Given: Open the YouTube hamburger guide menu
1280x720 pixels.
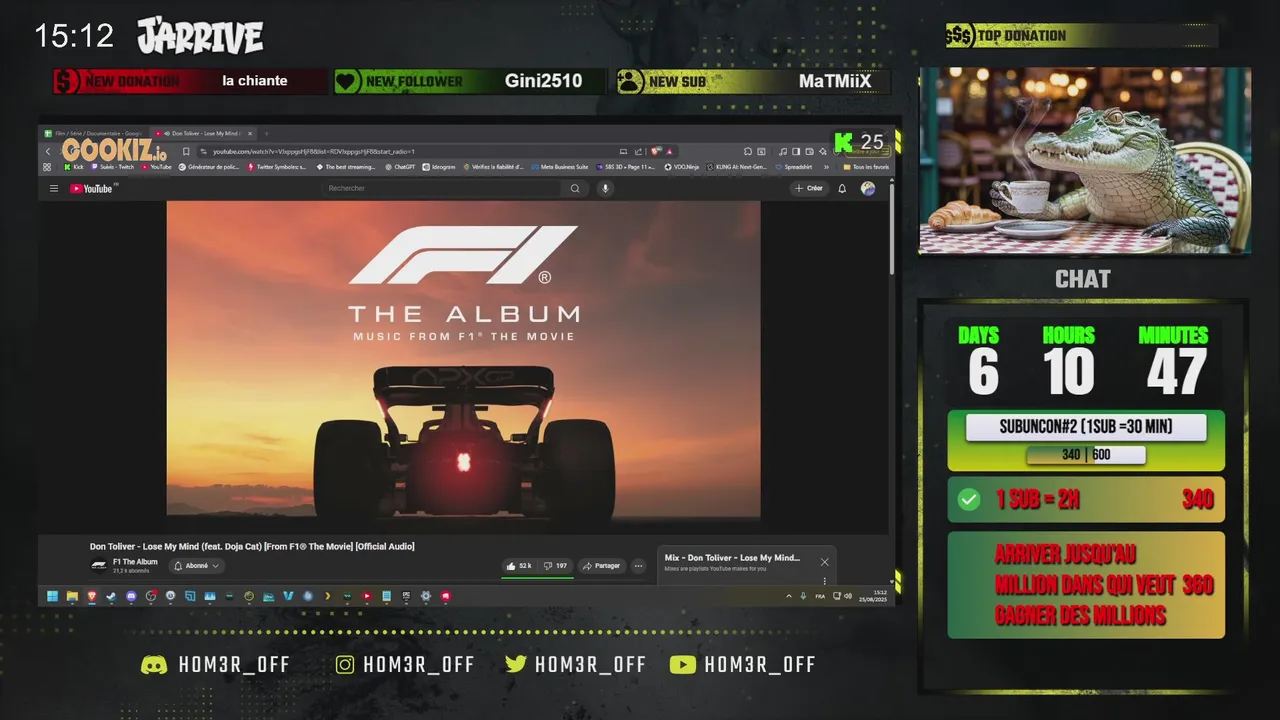Looking at the screenshot, I should 54,188.
